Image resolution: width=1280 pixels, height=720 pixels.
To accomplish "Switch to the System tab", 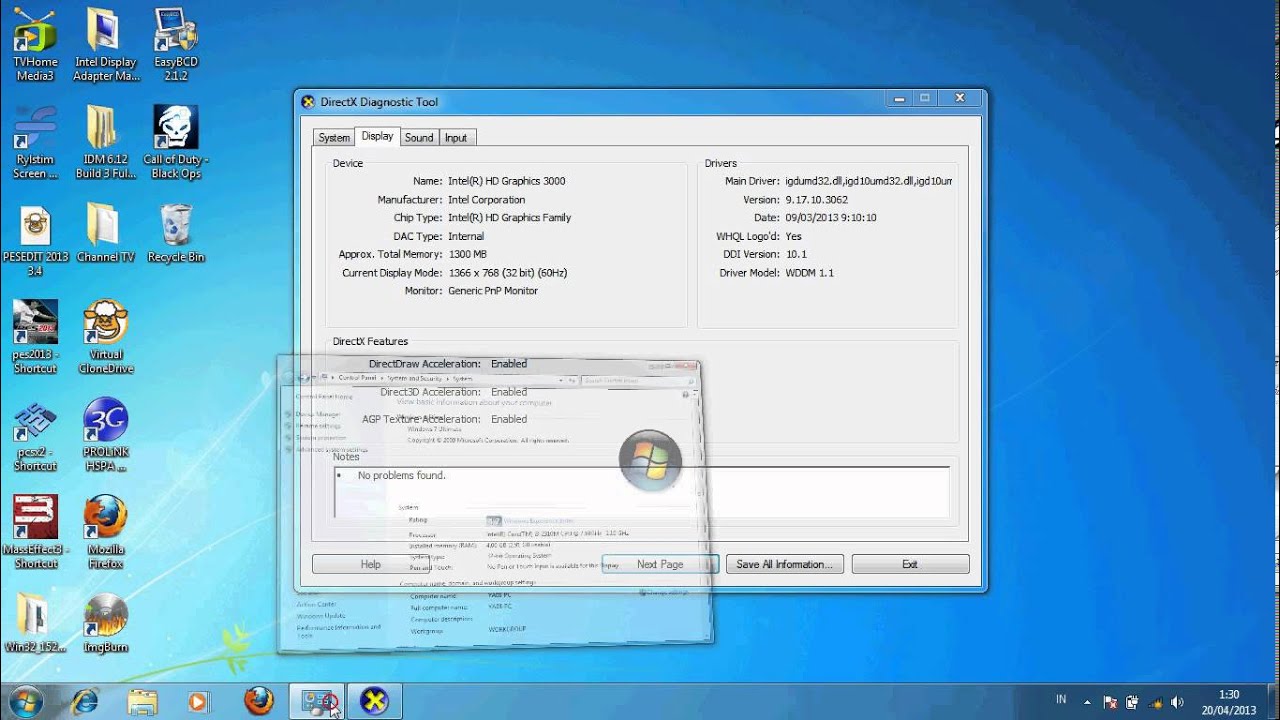I will 333,137.
